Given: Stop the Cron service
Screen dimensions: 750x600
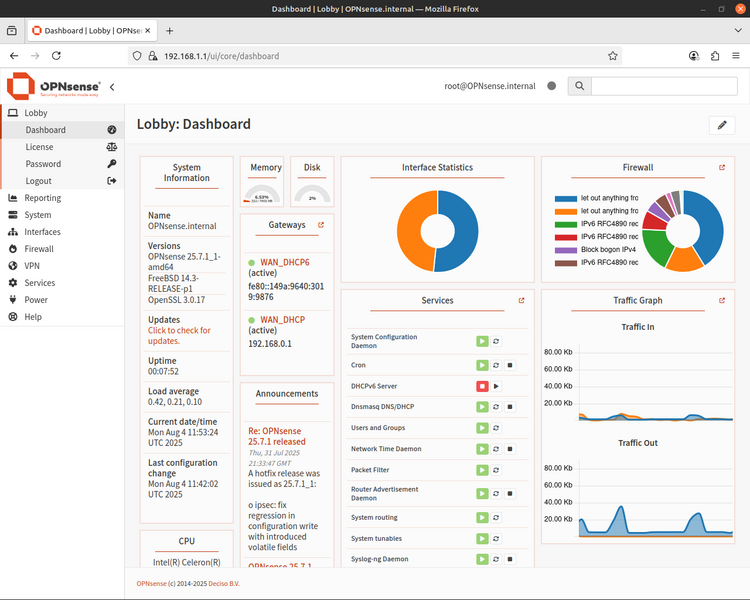Looking at the screenshot, I should [x=510, y=365].
